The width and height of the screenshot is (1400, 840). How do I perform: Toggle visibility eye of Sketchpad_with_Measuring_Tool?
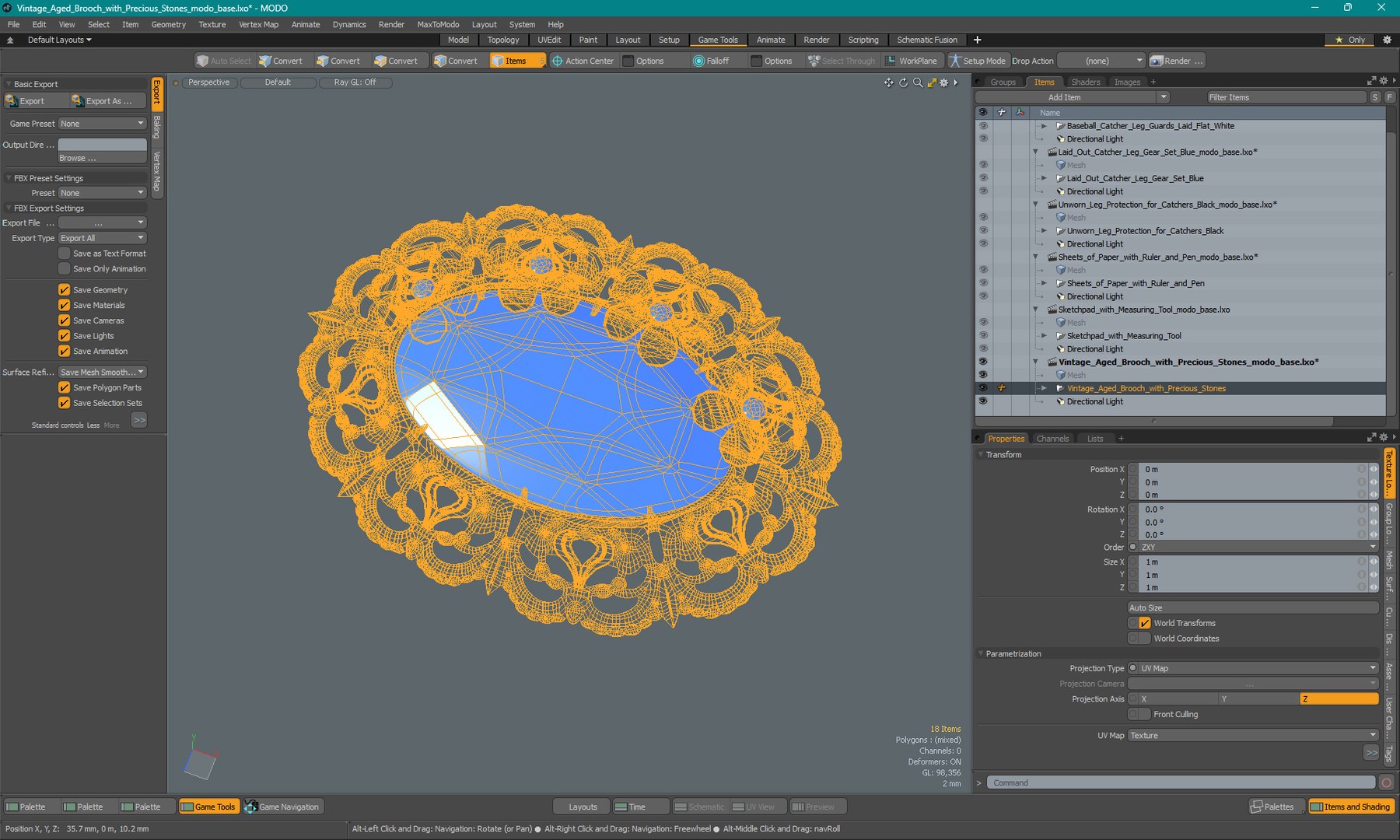(x=983, y=335)
